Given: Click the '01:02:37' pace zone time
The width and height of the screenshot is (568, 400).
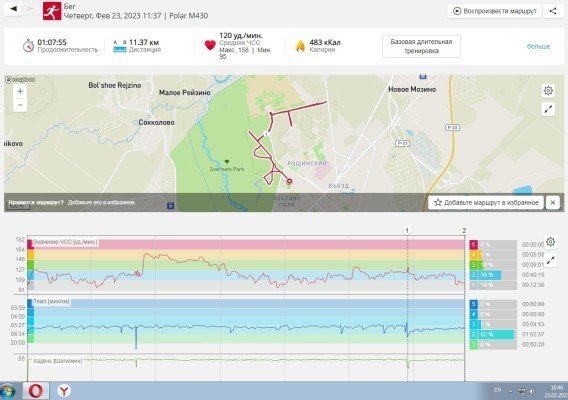Looking at the screenshot, I should coord(533,334).
